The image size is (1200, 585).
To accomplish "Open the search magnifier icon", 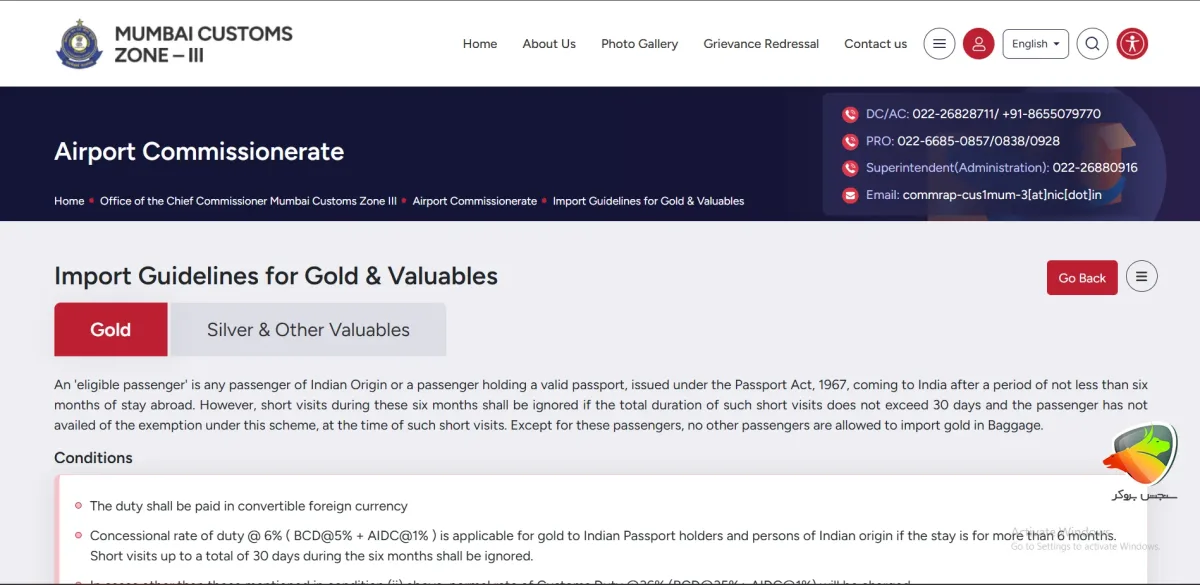I will [1092, 44].
